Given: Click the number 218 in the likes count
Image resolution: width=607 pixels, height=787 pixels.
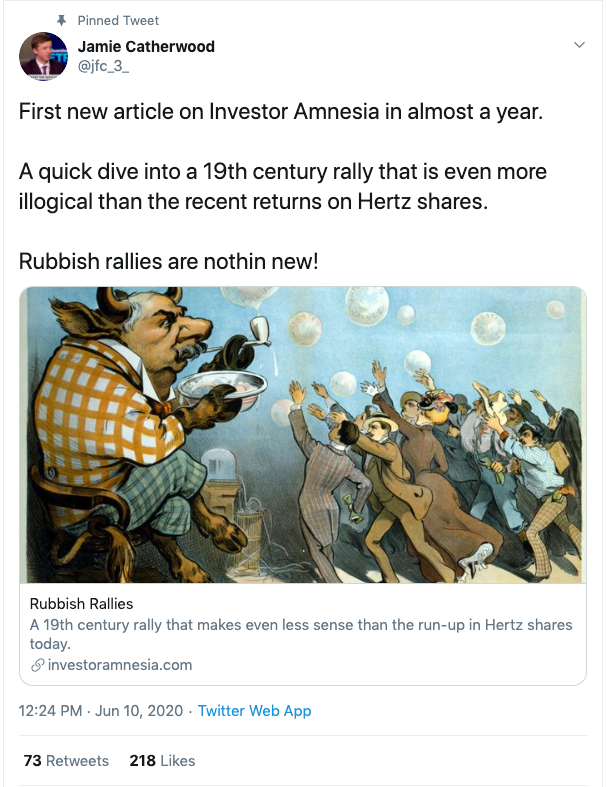Looking at the screenshot, I should coord(143,761).
